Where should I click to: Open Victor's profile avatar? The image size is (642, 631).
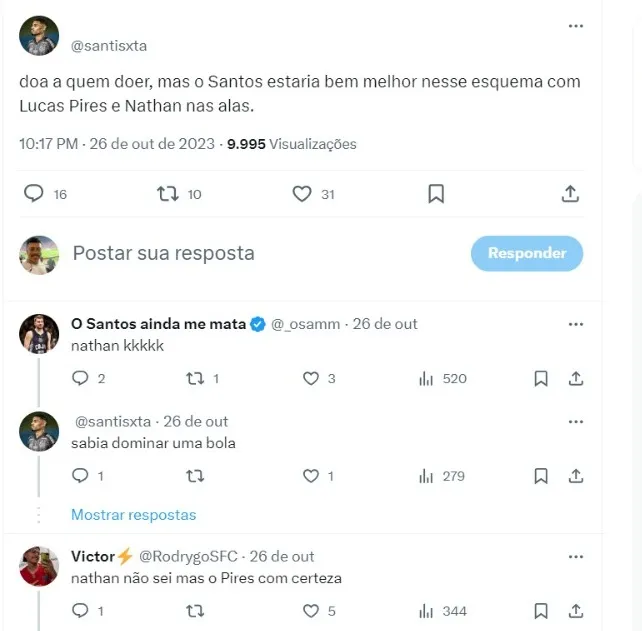pyautogui.click(x=39, y=567)
